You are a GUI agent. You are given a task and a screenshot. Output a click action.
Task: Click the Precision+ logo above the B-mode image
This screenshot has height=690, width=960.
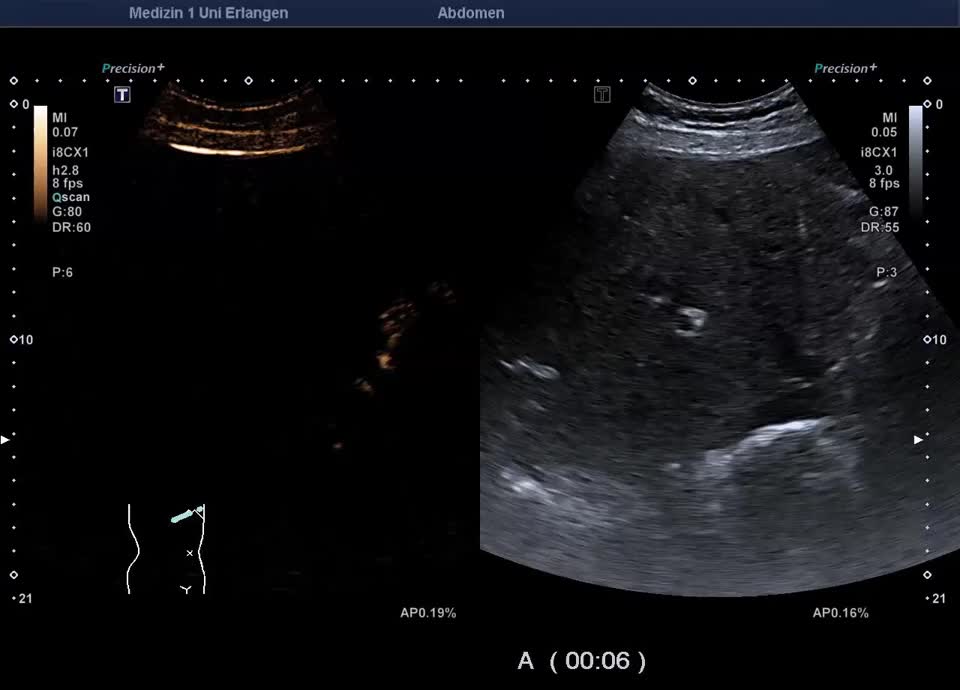click(845, 69)
